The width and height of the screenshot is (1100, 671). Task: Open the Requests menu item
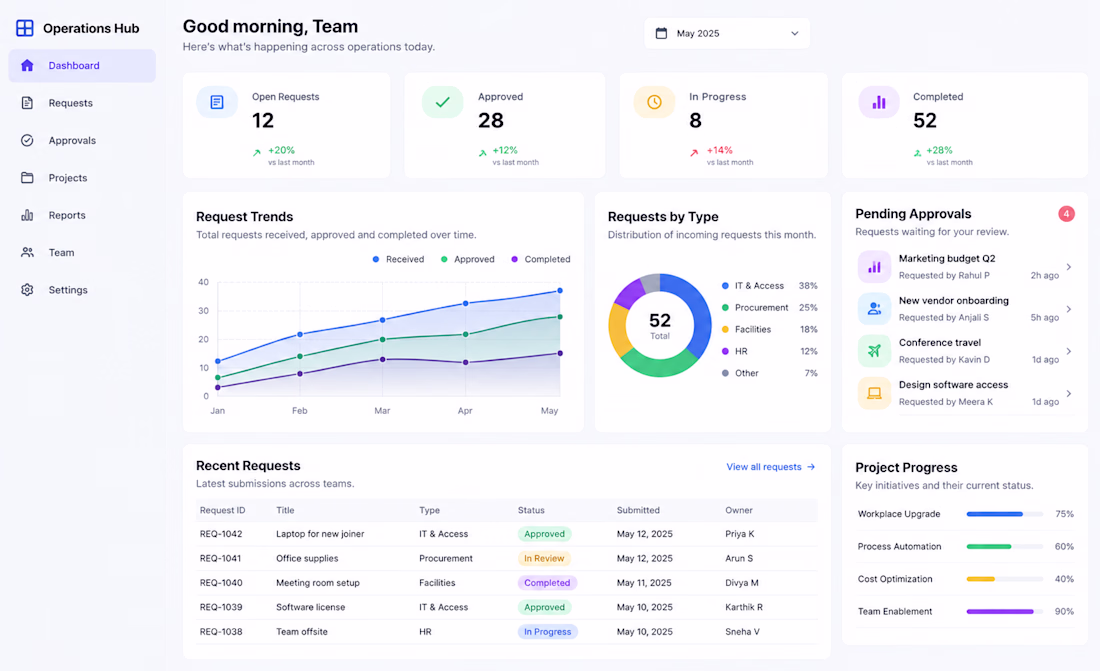[82, 103]
